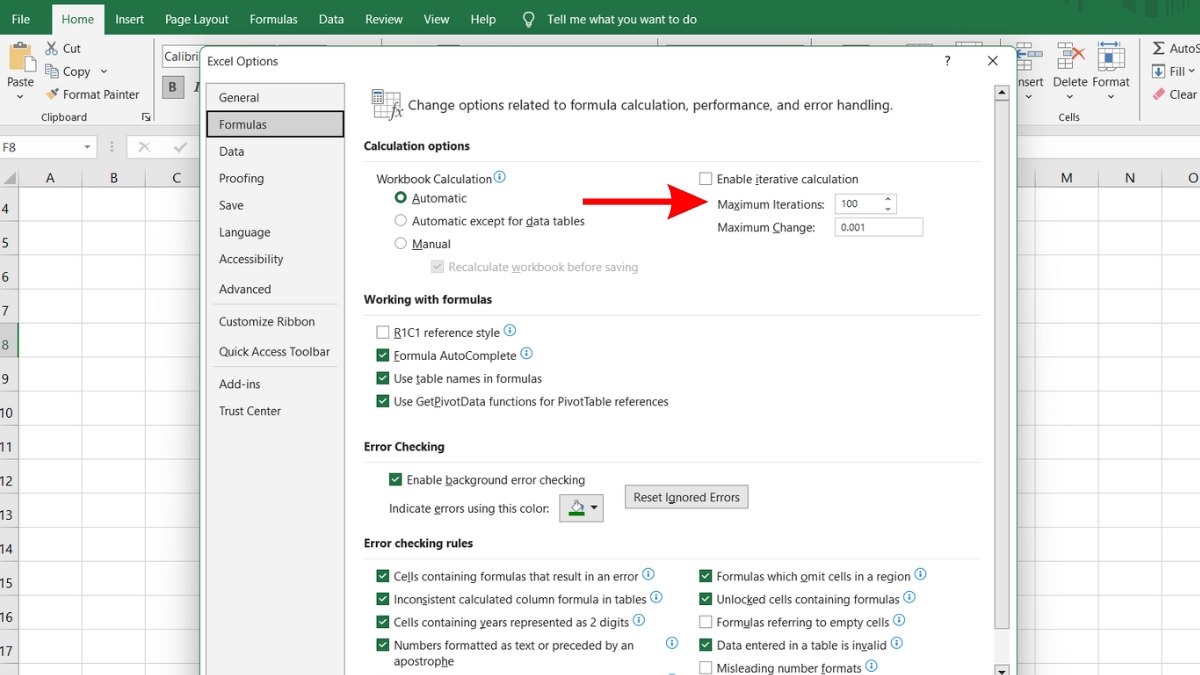
Task: Click the Reset Ignored Errors button
Action: tap(686, 497)
